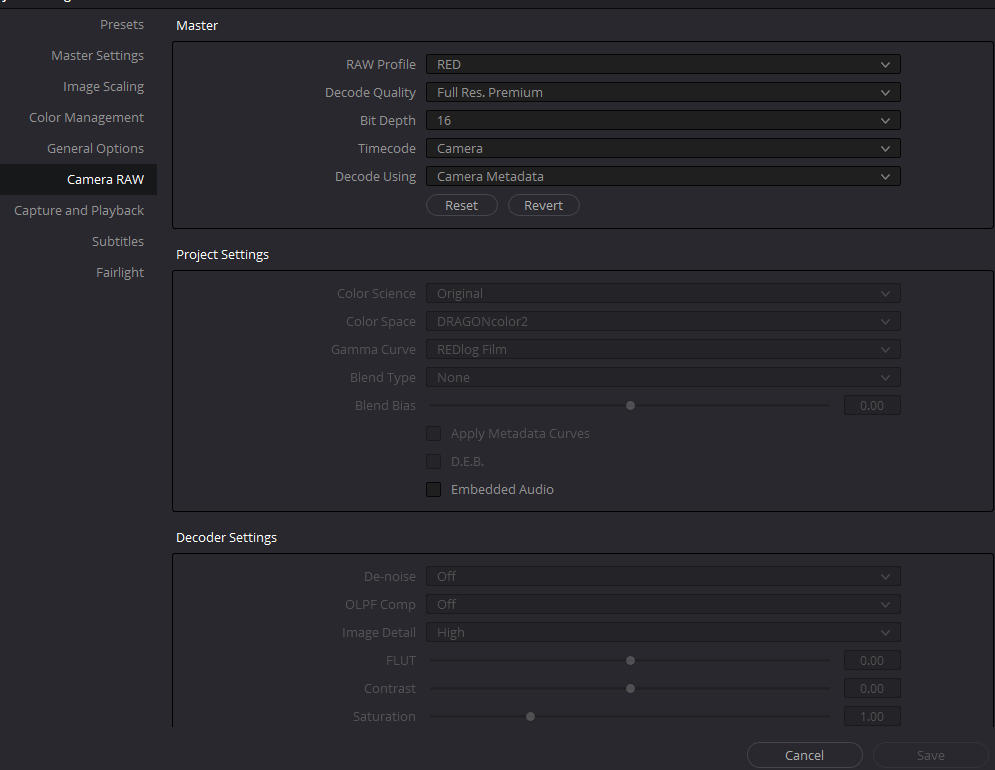This screenshot has height=770, width=995.
Task: Open Fairlight settings in sidebar
Action: click(x=120, y=272)
